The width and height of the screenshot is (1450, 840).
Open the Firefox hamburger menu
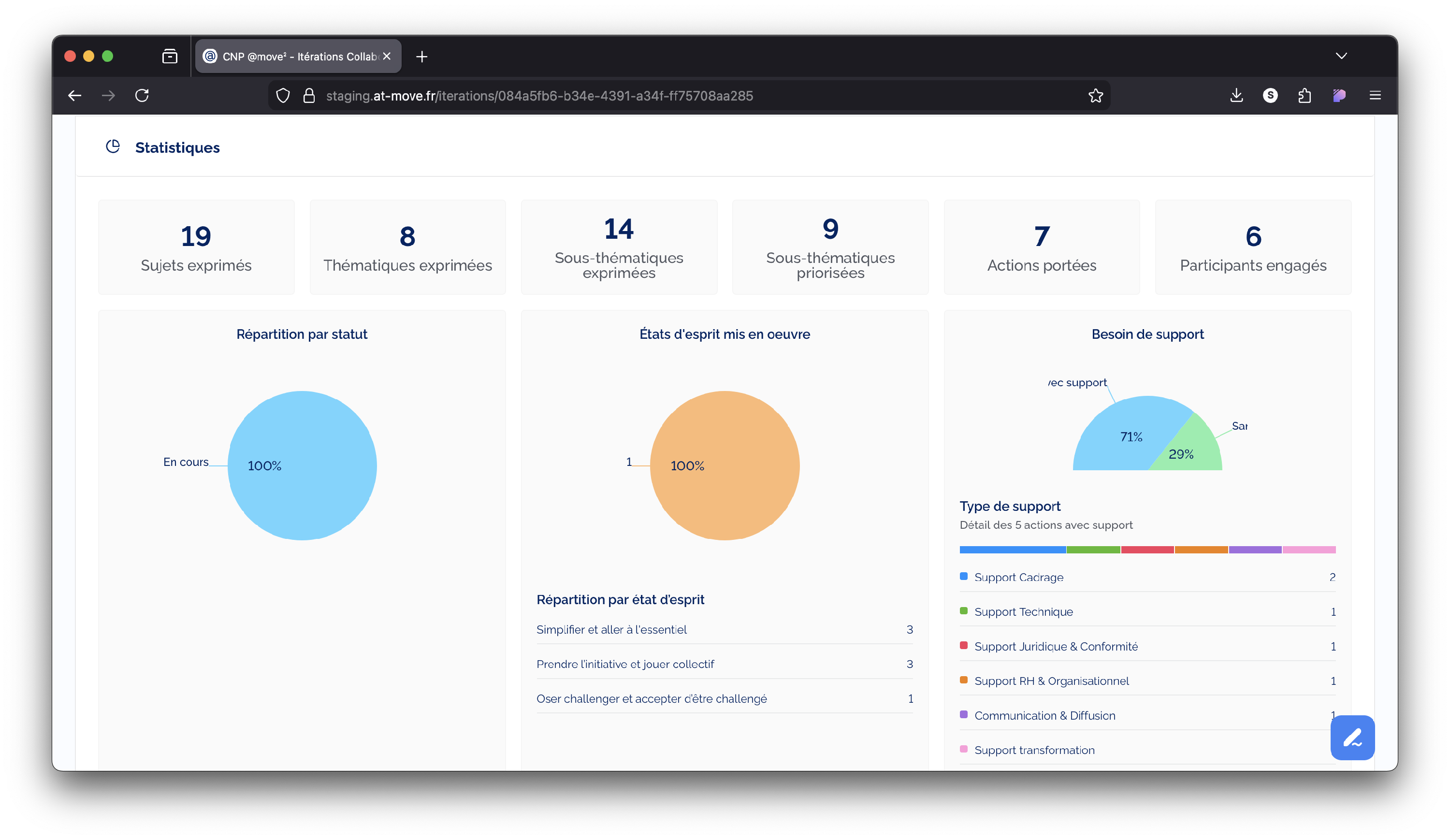click(x=1375, y=96)
